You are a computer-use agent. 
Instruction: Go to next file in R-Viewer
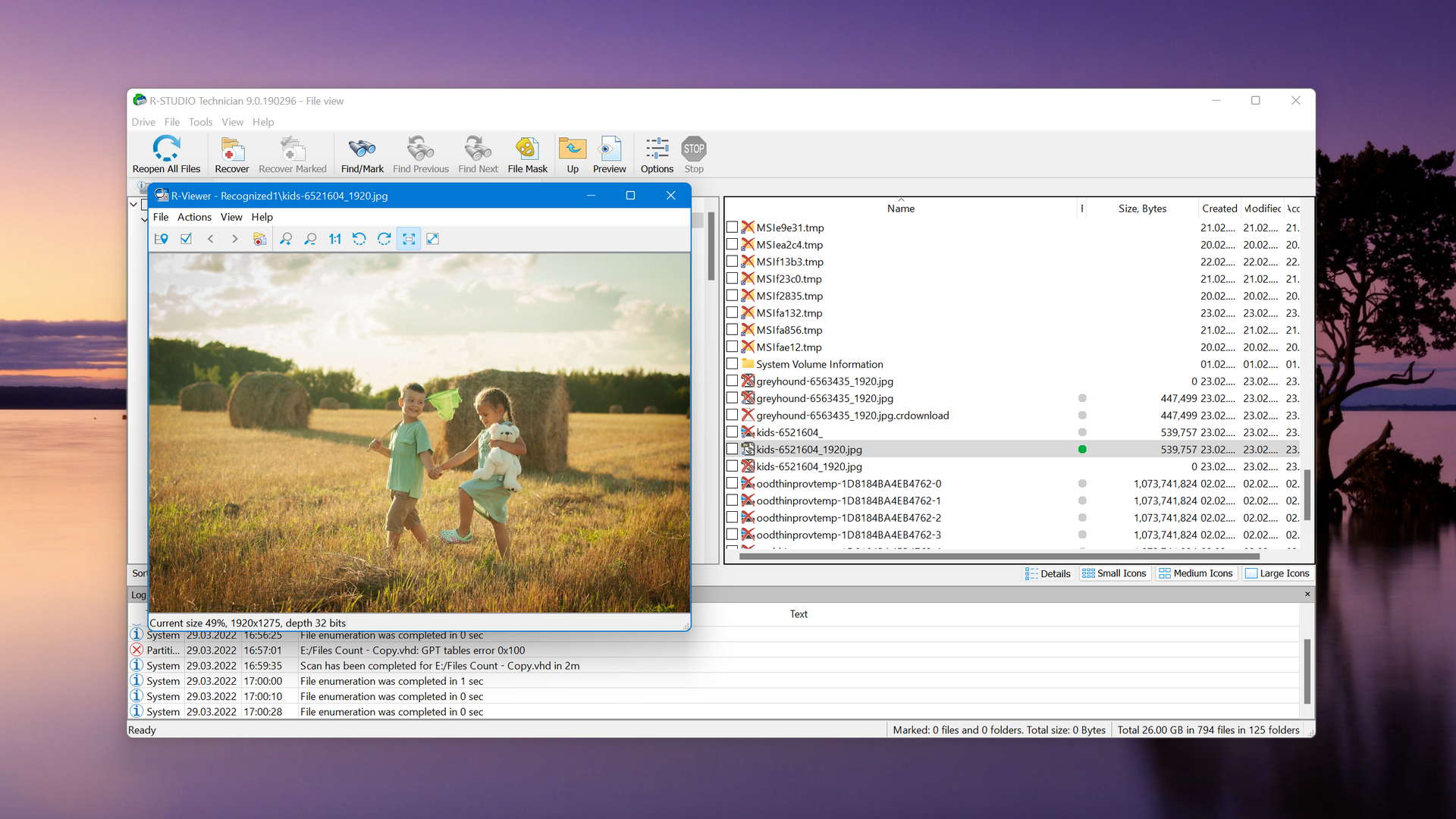[235, 239]
